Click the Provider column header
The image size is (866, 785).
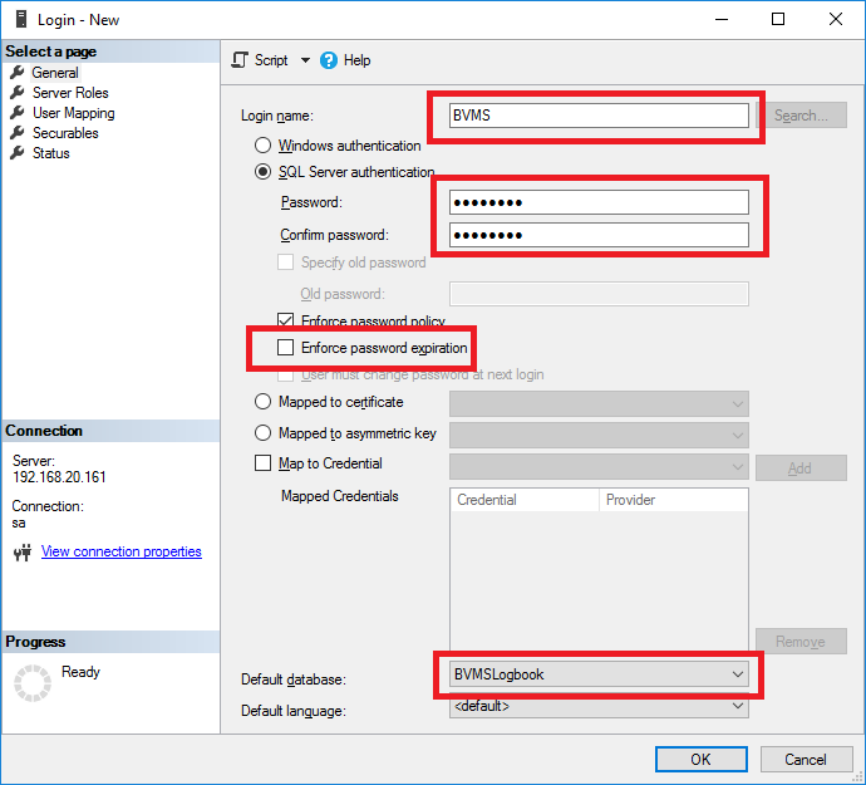click(x=674, y=499)
